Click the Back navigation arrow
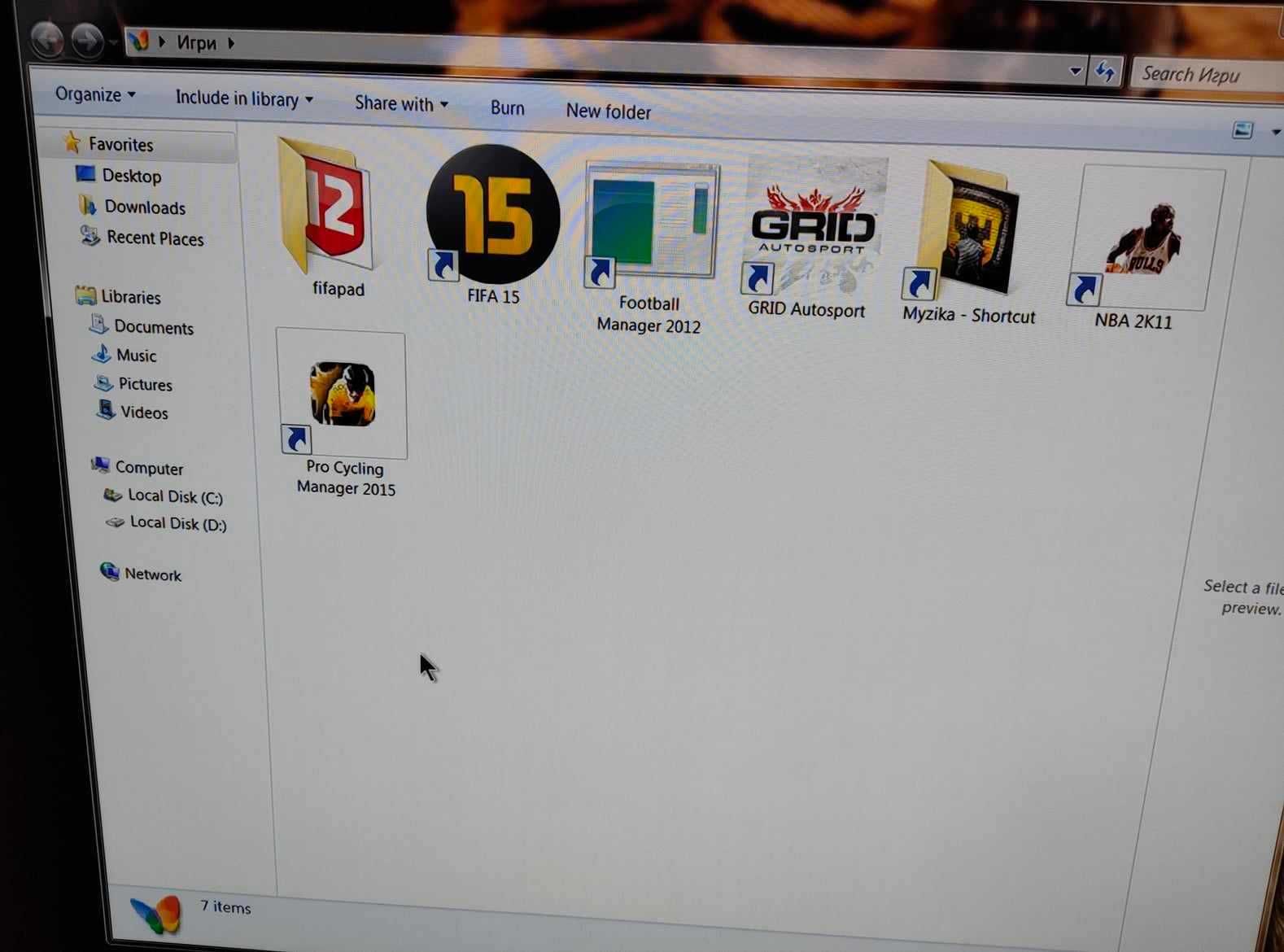The height and width of the screenshot is (952, 1284). [46, 39]
